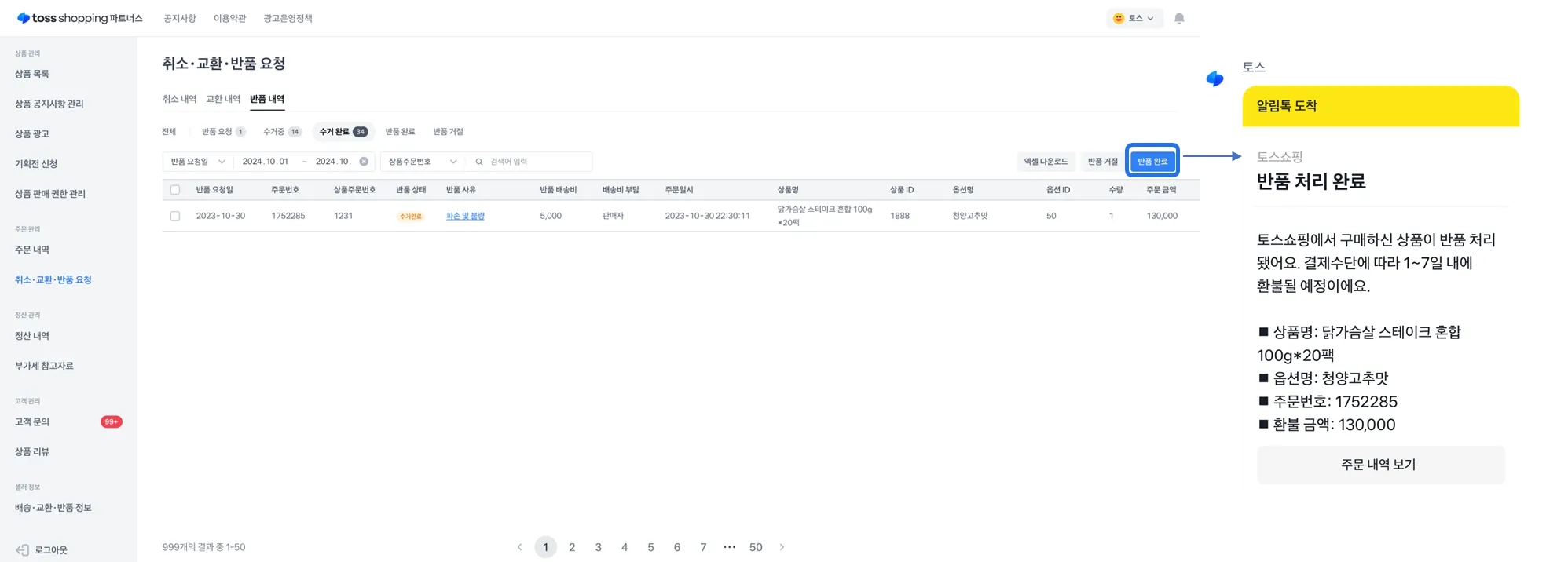Click the notification bell icon

click(x=1178, y=18)
